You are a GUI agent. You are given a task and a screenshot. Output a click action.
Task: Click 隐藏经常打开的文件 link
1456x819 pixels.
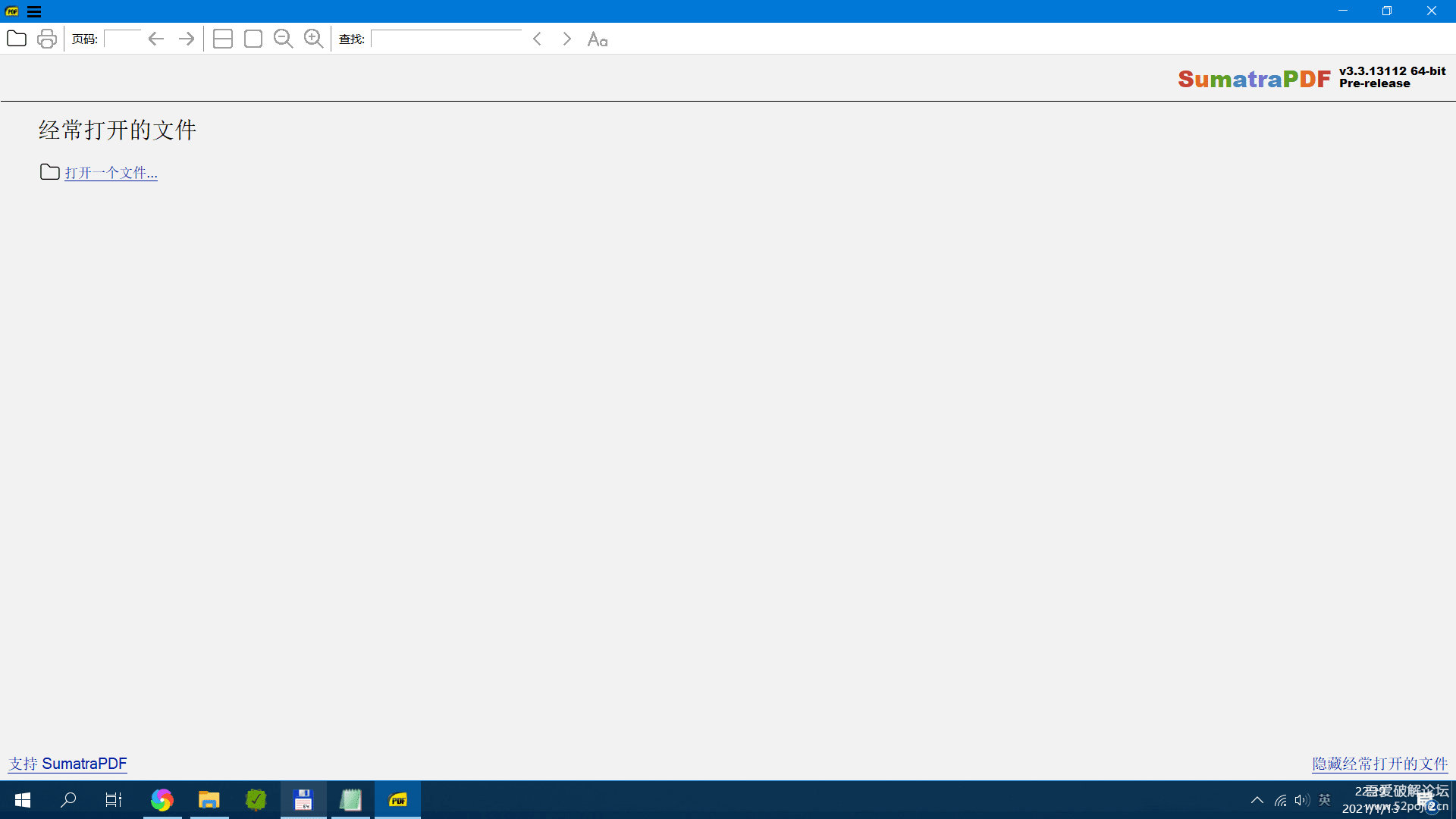point(1380,764)
